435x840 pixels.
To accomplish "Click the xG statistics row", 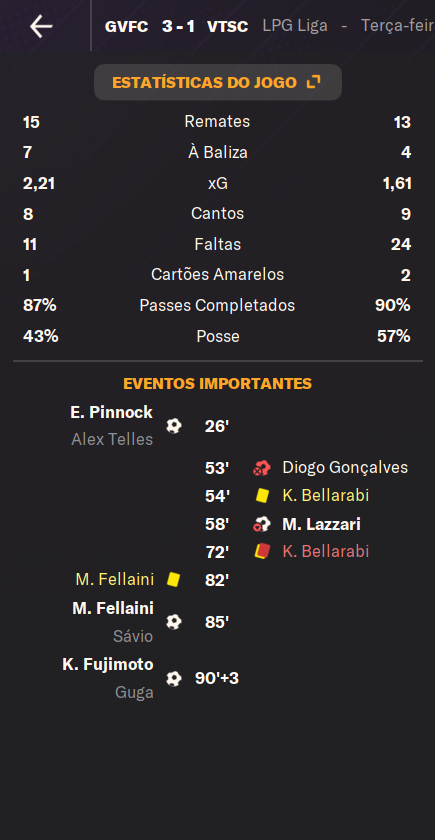I will tap(217, 184).
